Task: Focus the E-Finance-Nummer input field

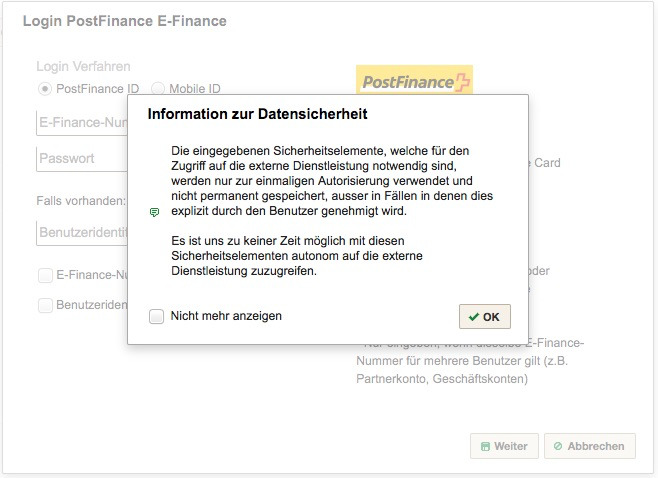Action: (x=82, y=123)
